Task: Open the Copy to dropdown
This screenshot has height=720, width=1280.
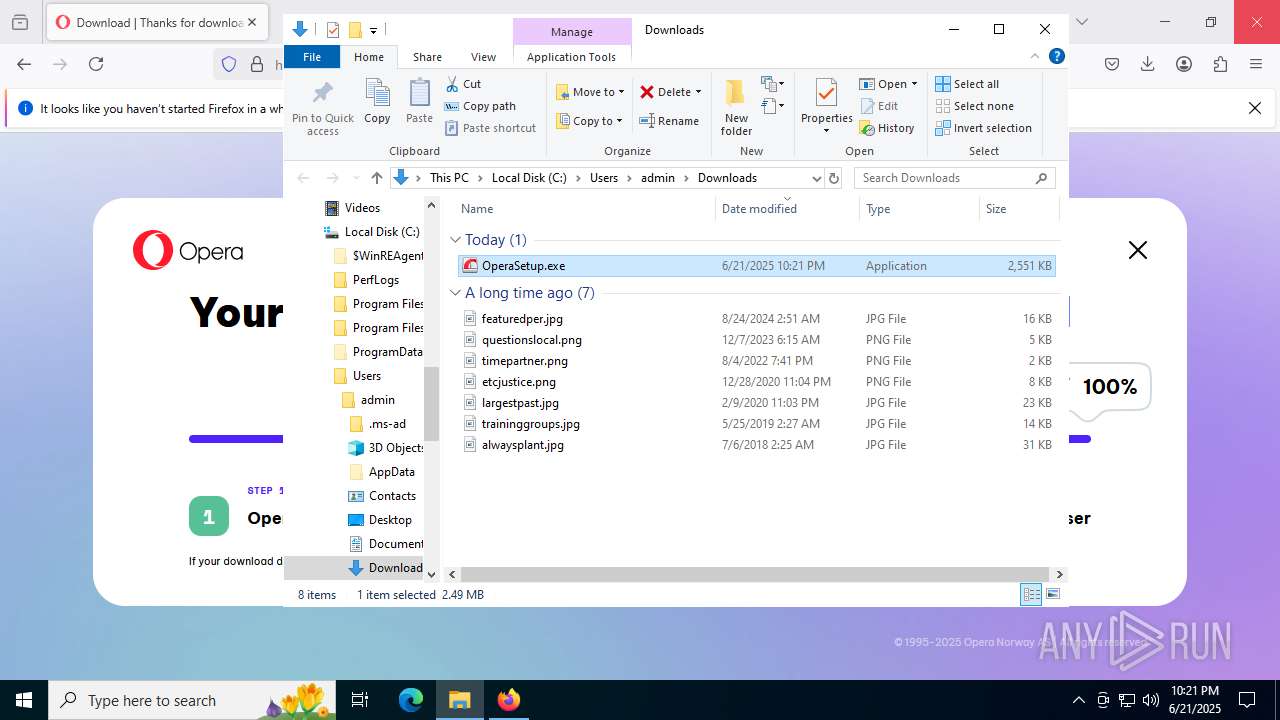Action: (590, 121)
